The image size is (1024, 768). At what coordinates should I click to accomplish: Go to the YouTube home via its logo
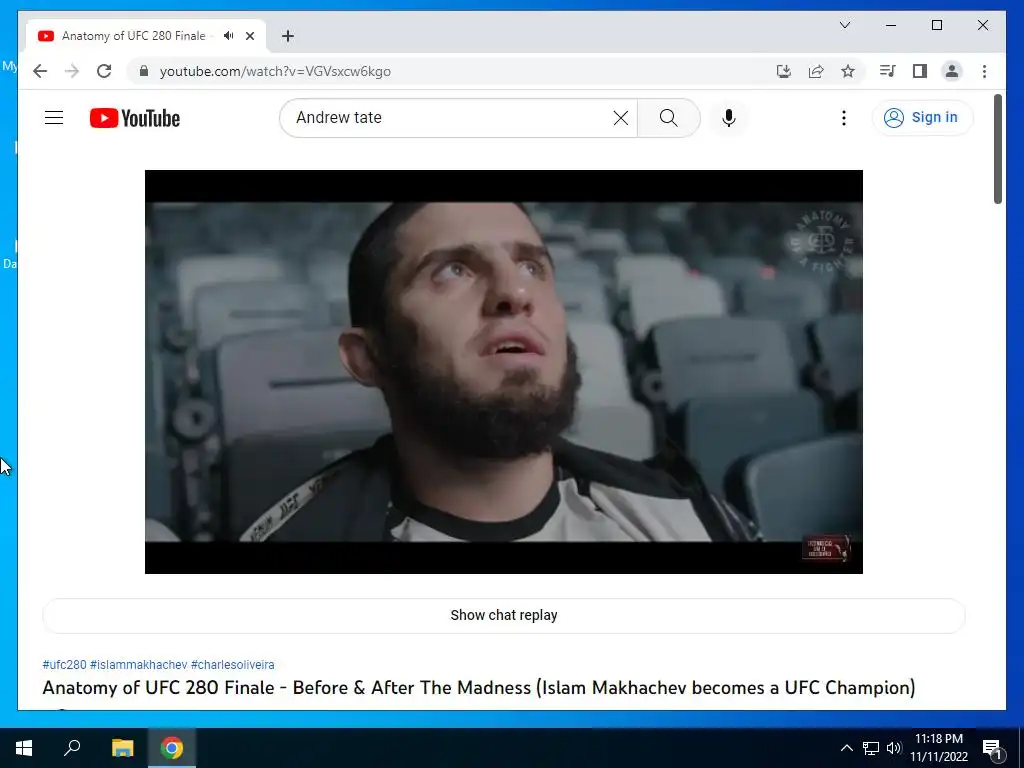(135, 118)
